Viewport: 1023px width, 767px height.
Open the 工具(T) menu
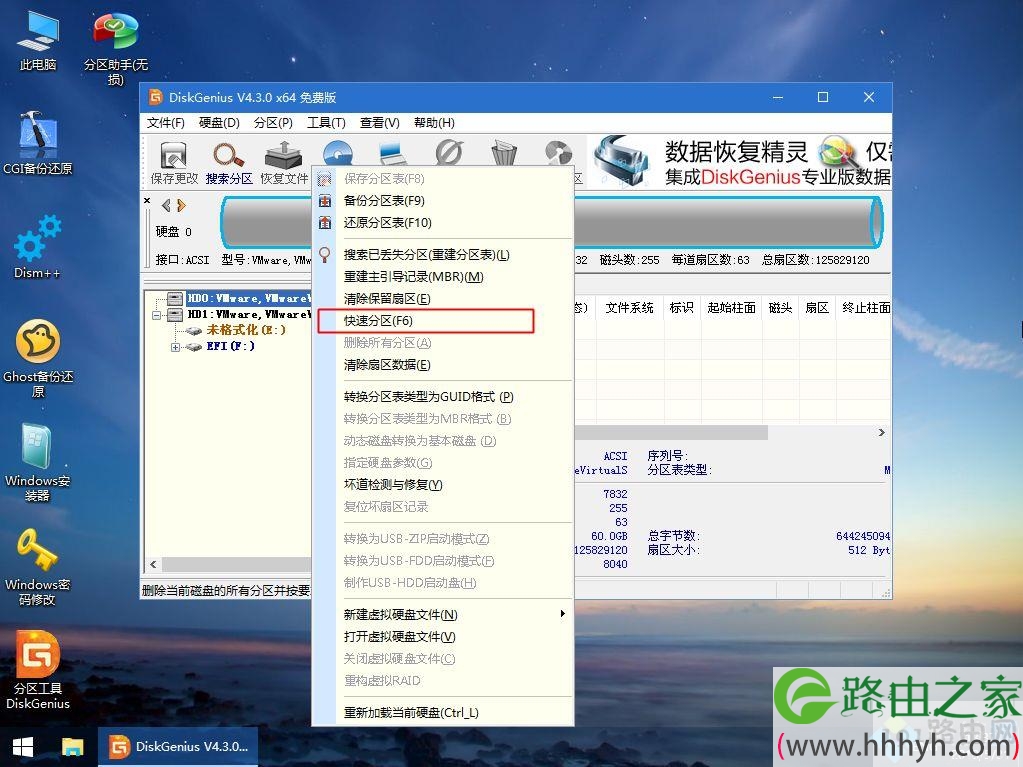[326, 123]
